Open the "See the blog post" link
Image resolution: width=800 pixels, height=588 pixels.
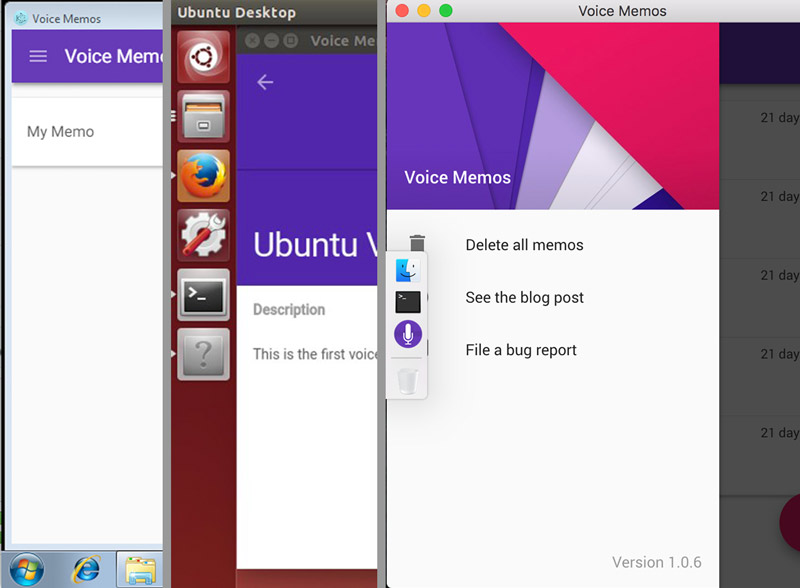524,297
